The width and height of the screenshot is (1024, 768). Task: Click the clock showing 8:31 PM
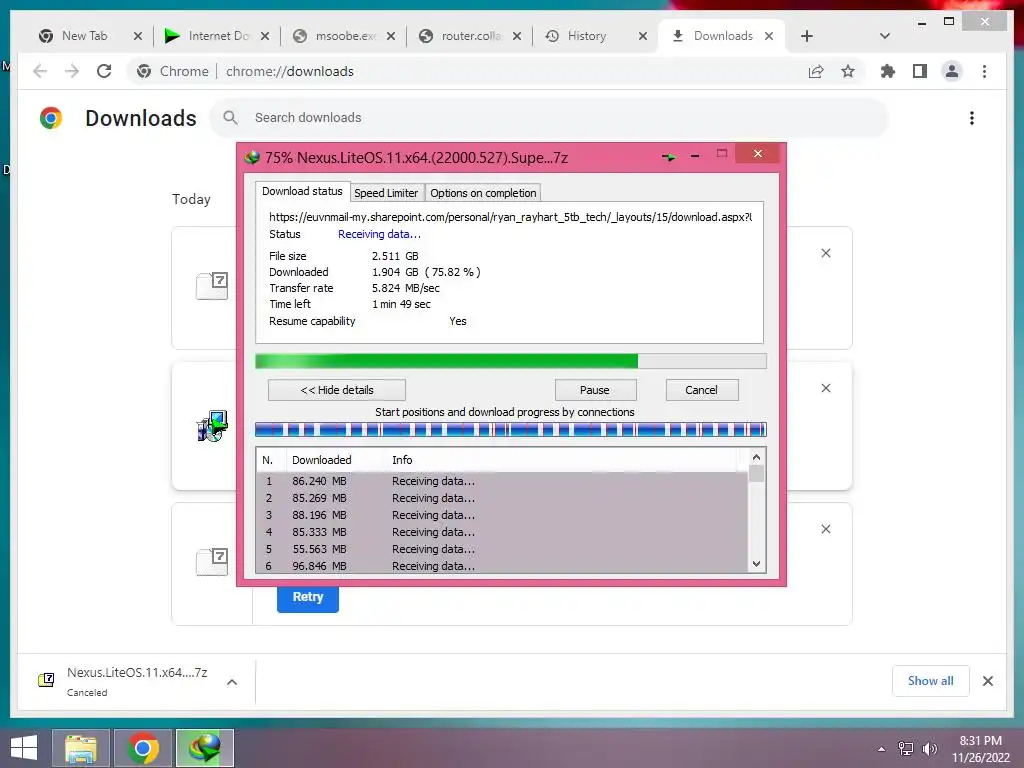pyautogui.click(x=980, y=741)
